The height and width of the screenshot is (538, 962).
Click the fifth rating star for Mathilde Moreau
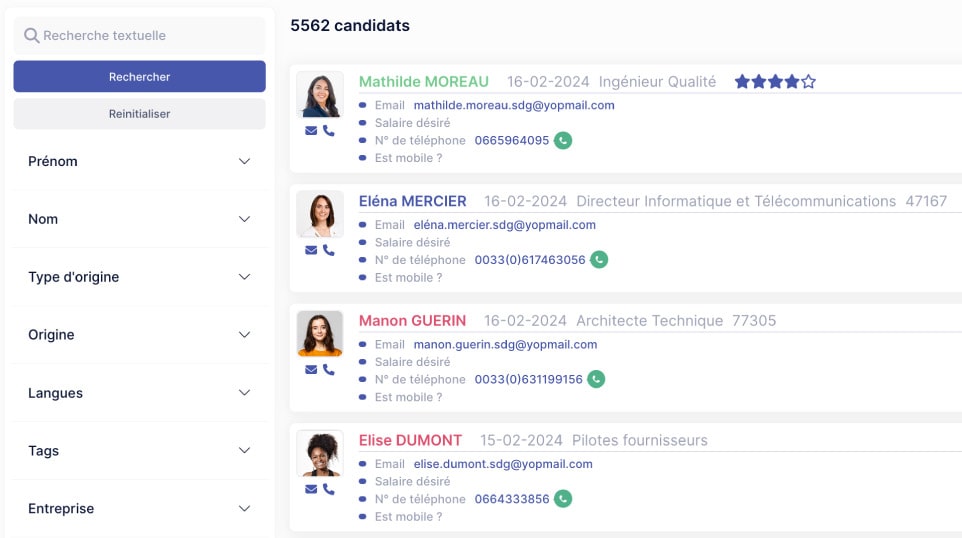(x=809, y=82)
